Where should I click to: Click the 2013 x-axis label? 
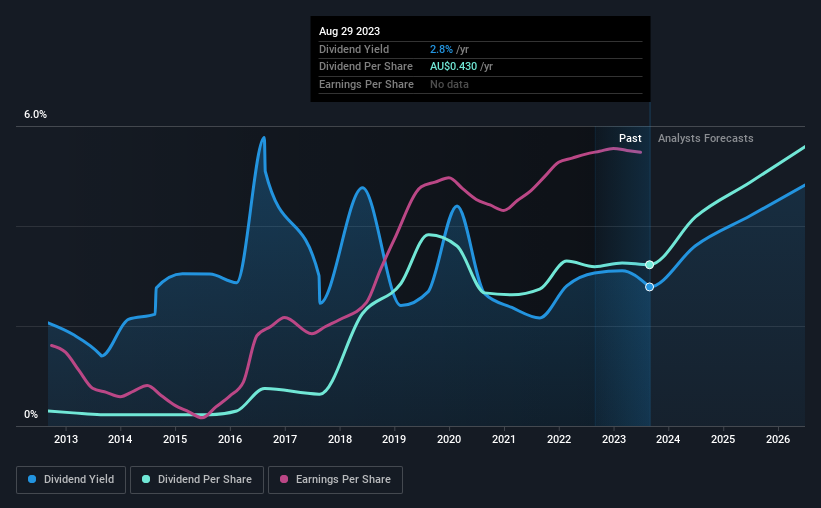pos(66,439)
